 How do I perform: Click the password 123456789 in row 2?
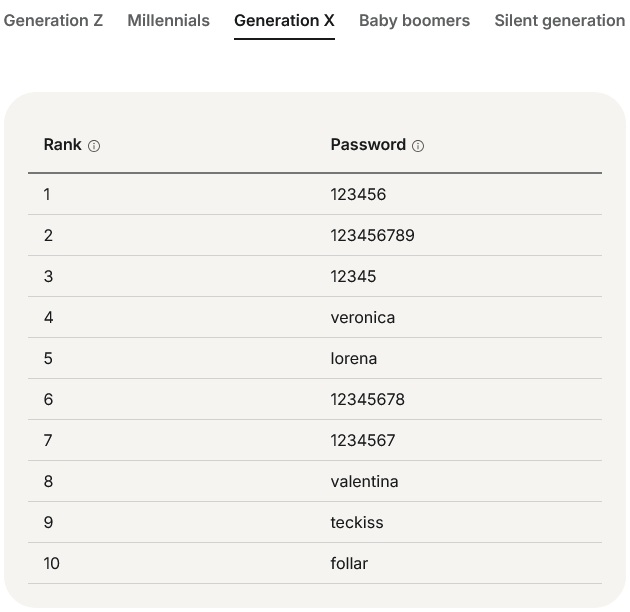click(x=372, y=235)
